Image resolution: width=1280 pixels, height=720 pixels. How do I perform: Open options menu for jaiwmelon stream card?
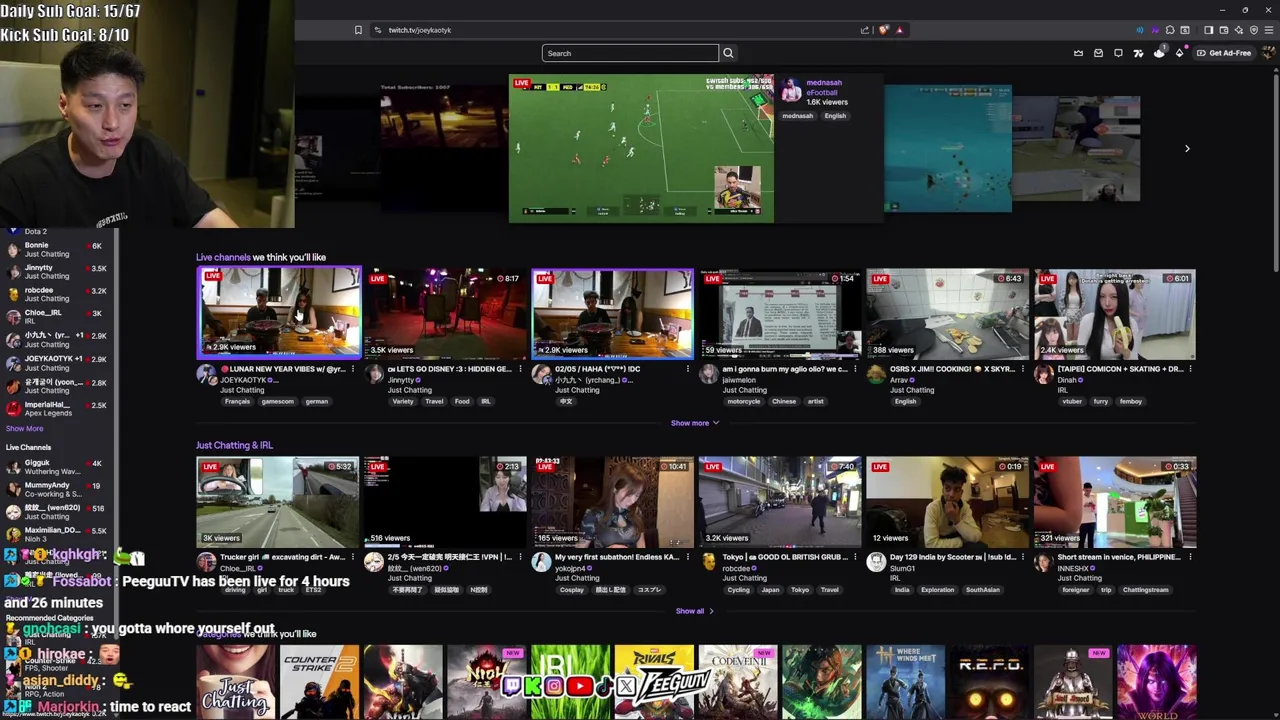(x=855, y=369)
